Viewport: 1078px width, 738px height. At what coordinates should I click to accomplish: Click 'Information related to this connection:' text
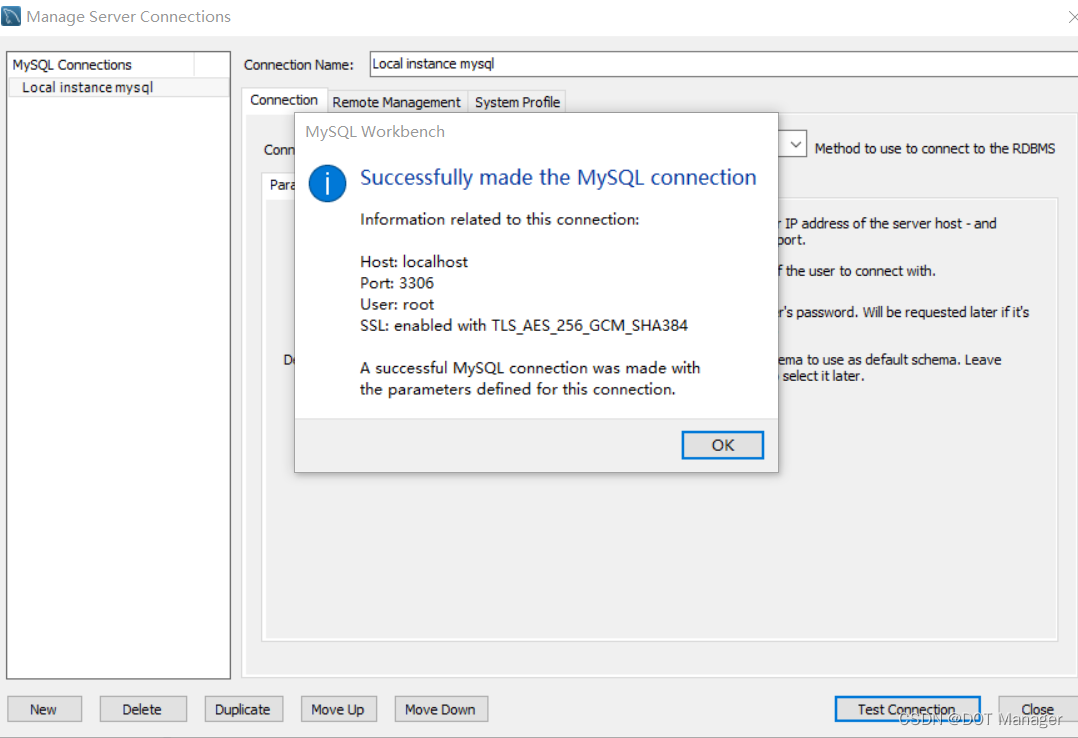pyautogui.click(x=500, y=219)
